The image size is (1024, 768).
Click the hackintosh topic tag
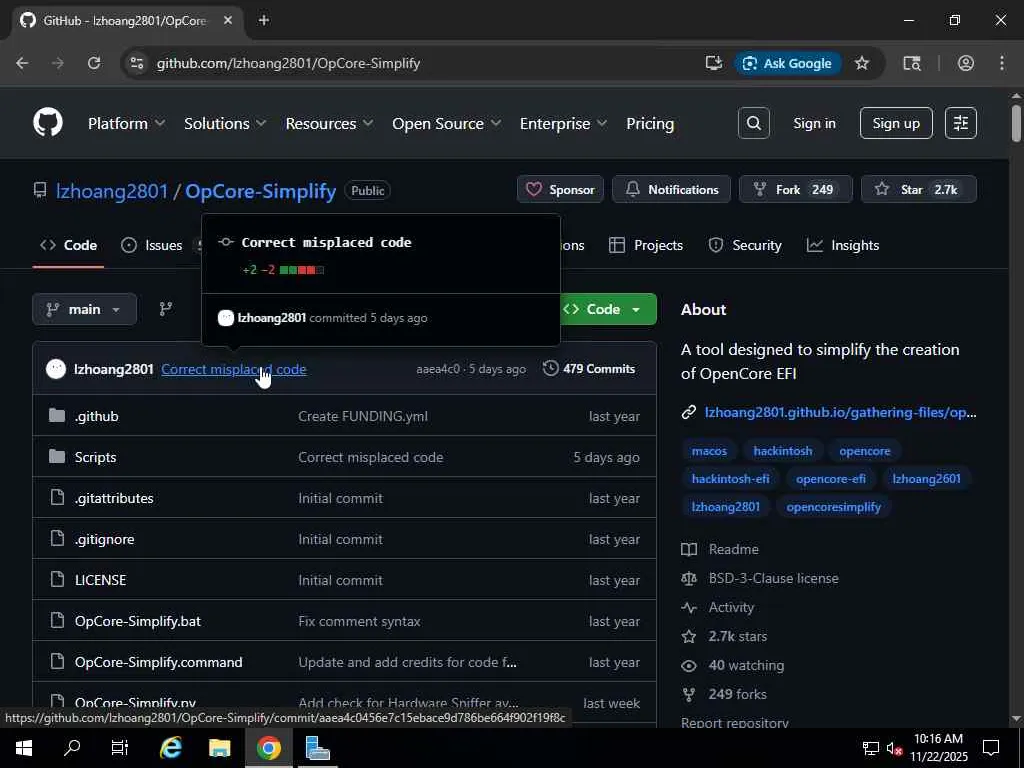(782, 451)
